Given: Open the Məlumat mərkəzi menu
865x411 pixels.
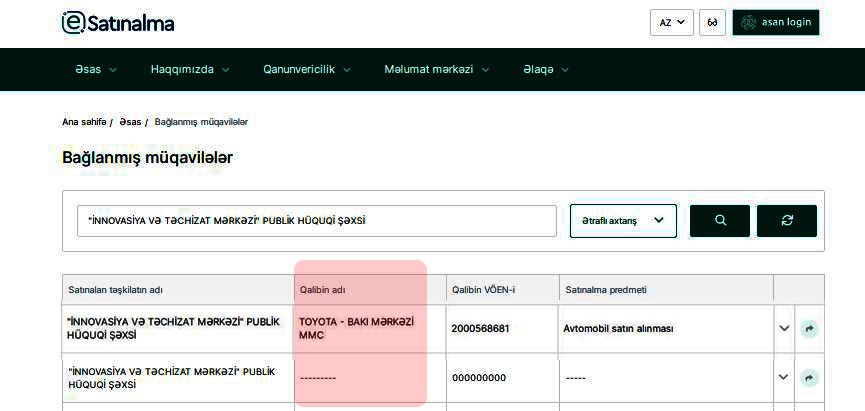Looking at the screenshot, I should [x=437, y=70].
